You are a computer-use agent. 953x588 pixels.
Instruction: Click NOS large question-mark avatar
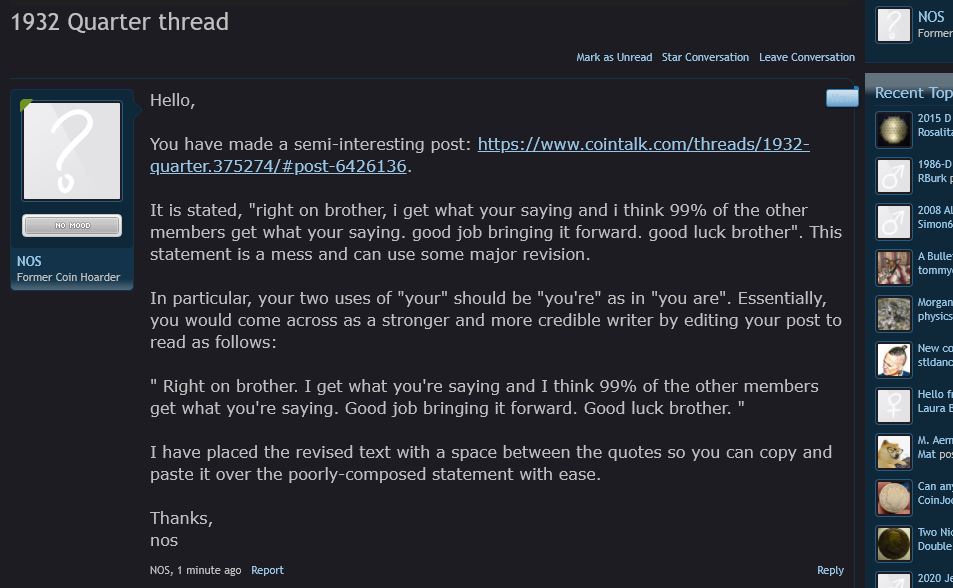[72, 151]
